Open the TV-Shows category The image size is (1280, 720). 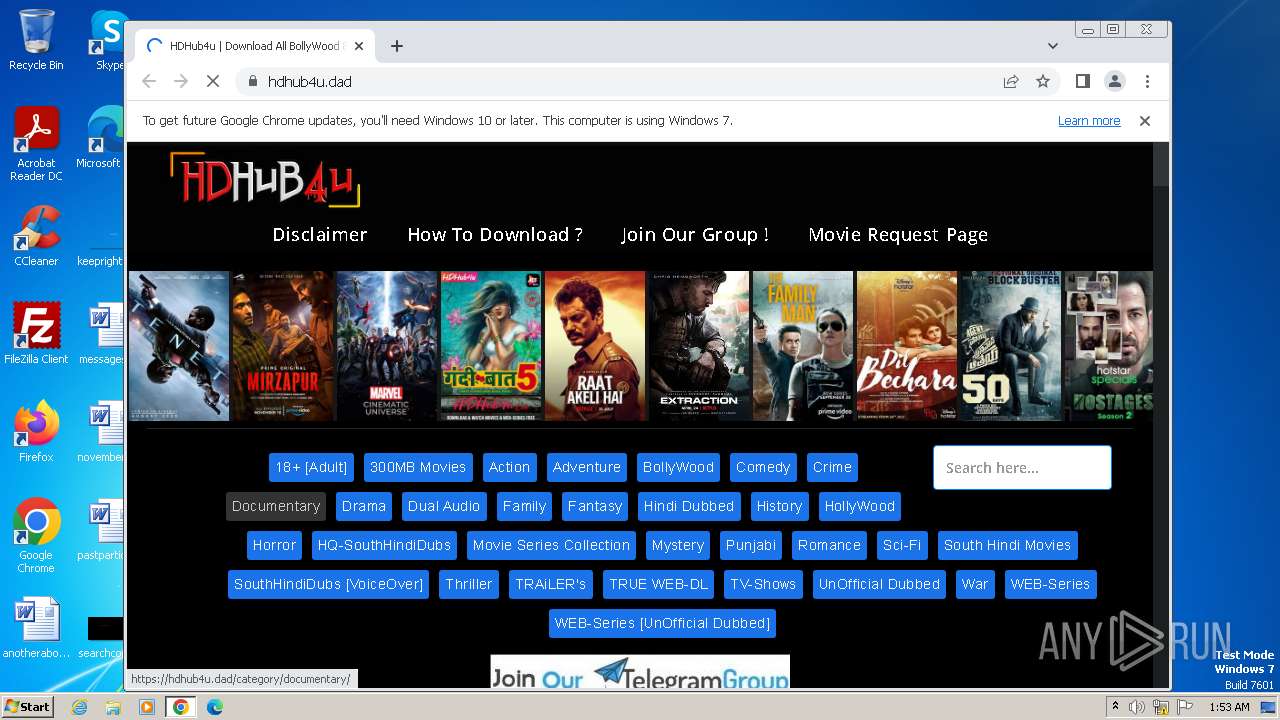tap(763, 585)
